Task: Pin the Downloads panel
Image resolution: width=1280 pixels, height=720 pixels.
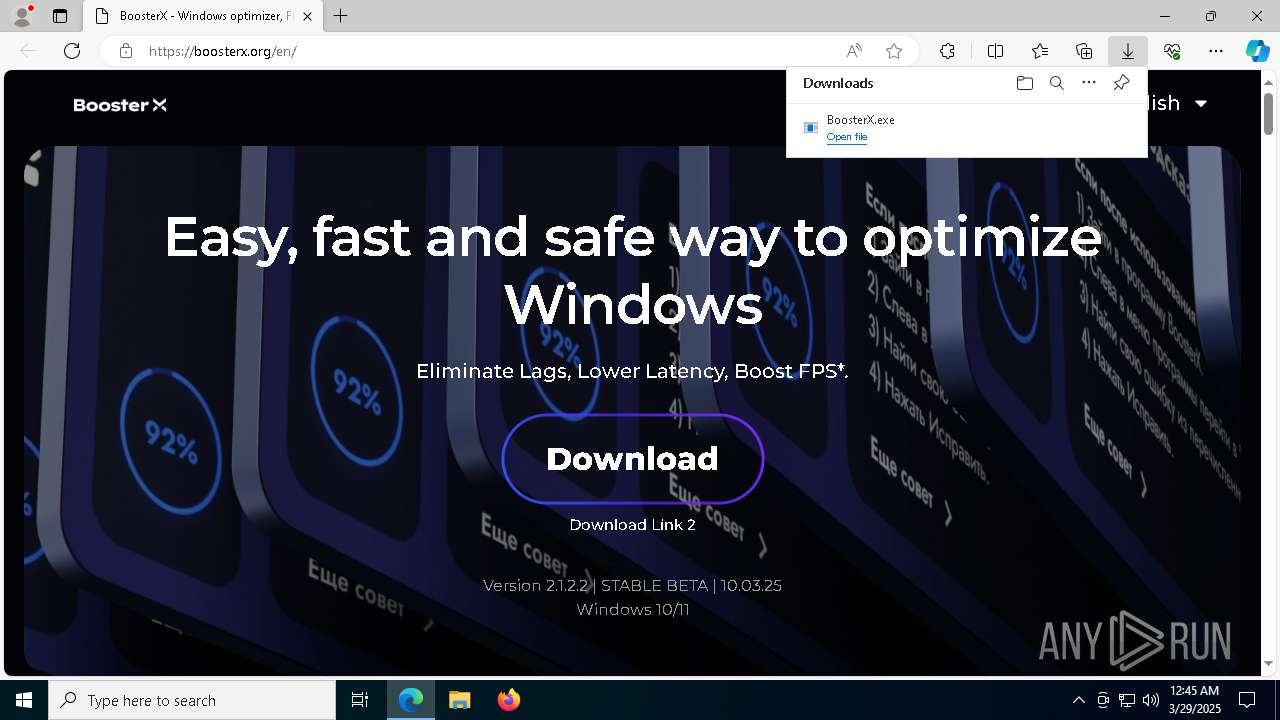Action: [x=1121, y=83]
